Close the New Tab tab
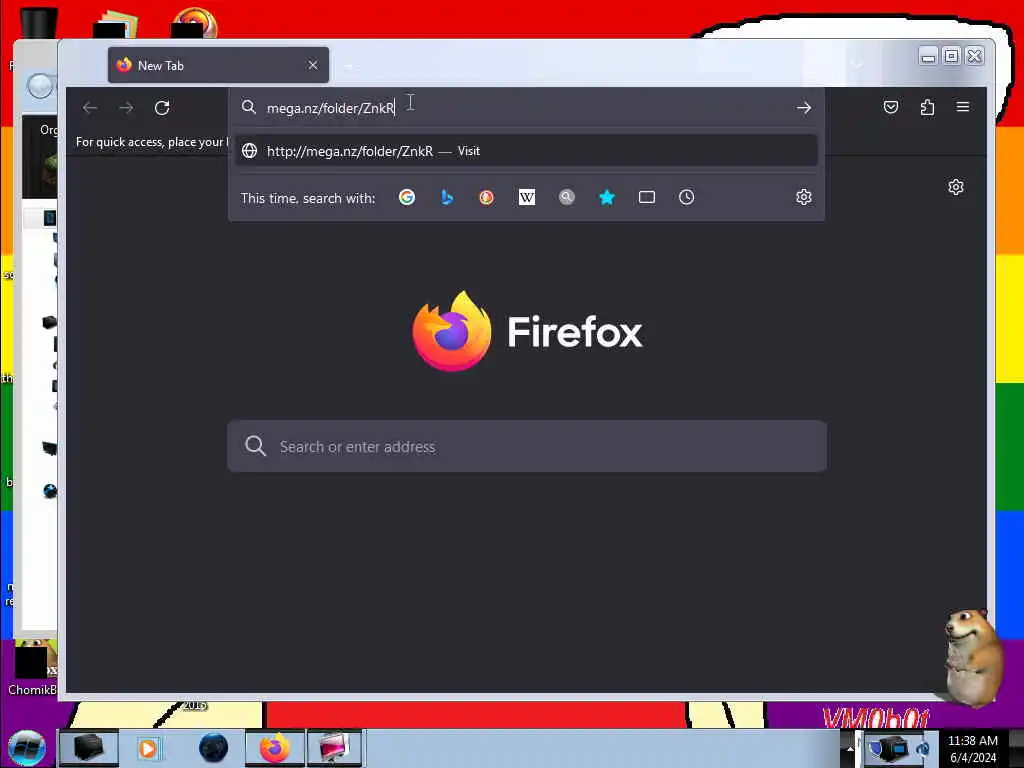Screen dimensions: 1024x768 coord(313,65)
